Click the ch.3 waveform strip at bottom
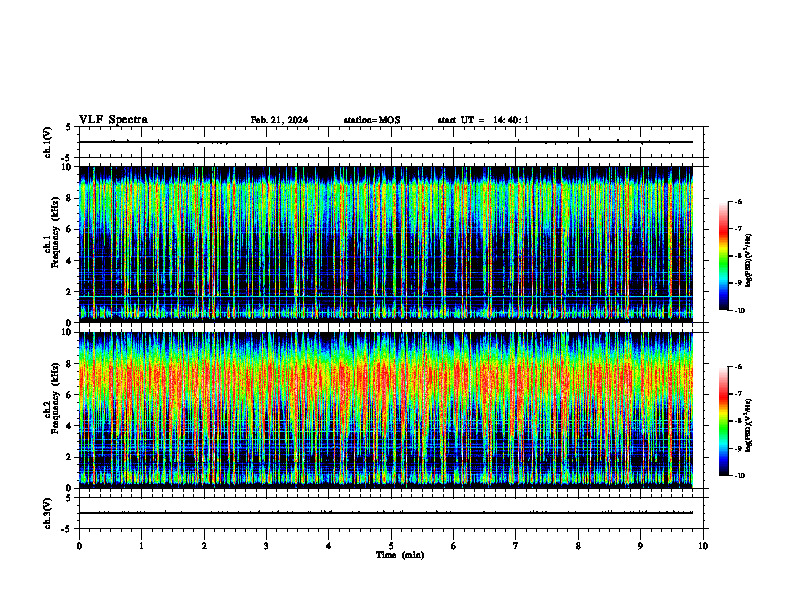This screenshot has height=612, width=792. tap(391, 513)
